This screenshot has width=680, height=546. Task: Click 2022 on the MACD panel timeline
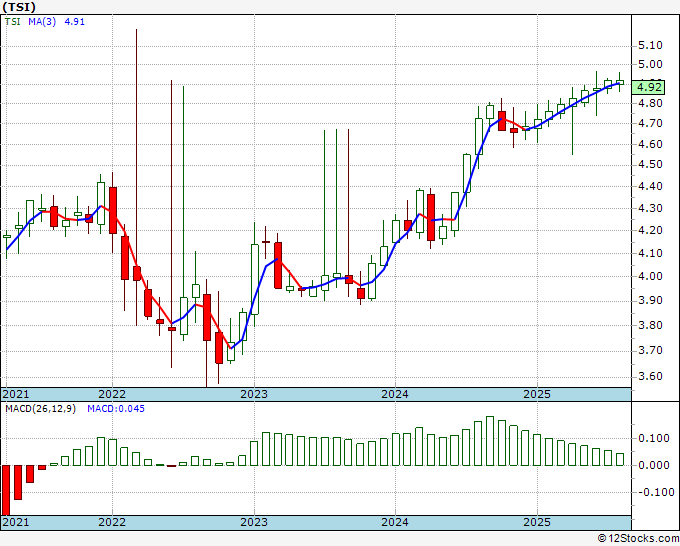click(x=112, y=522)
